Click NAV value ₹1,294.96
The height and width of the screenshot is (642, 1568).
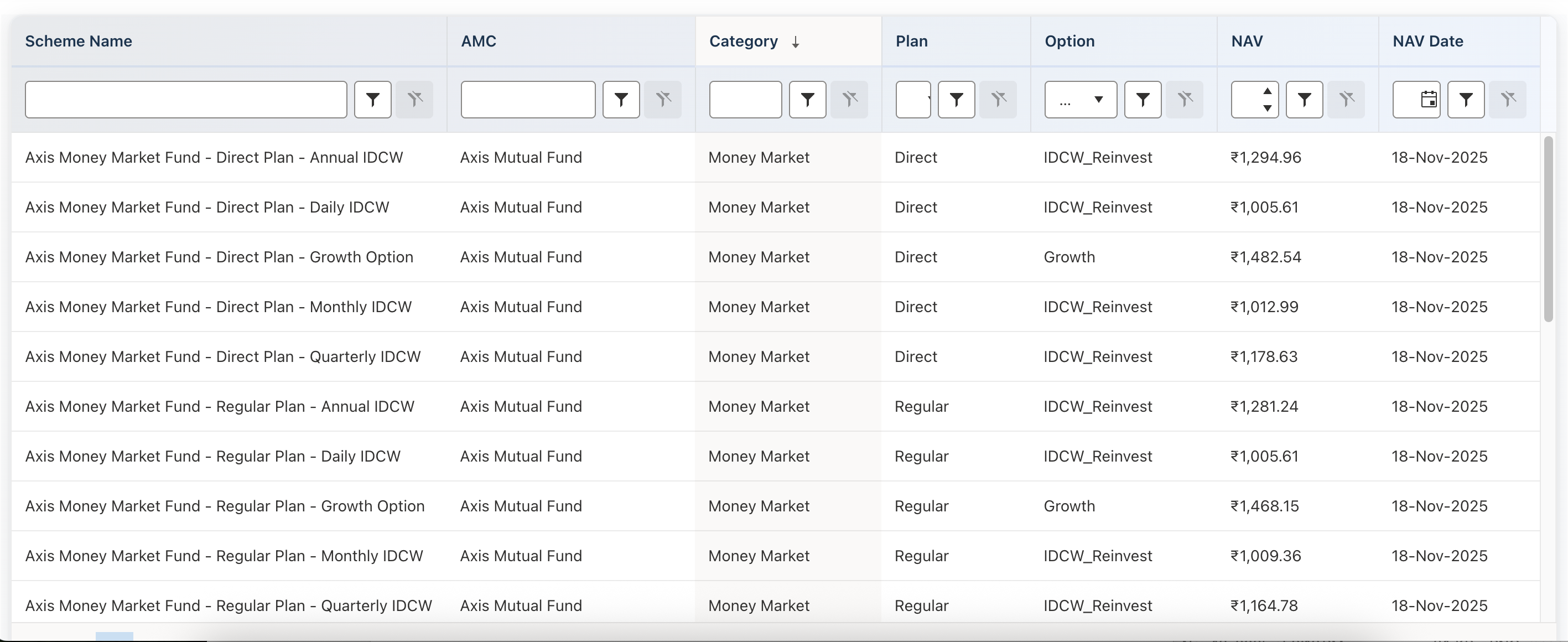point(1265,157)
